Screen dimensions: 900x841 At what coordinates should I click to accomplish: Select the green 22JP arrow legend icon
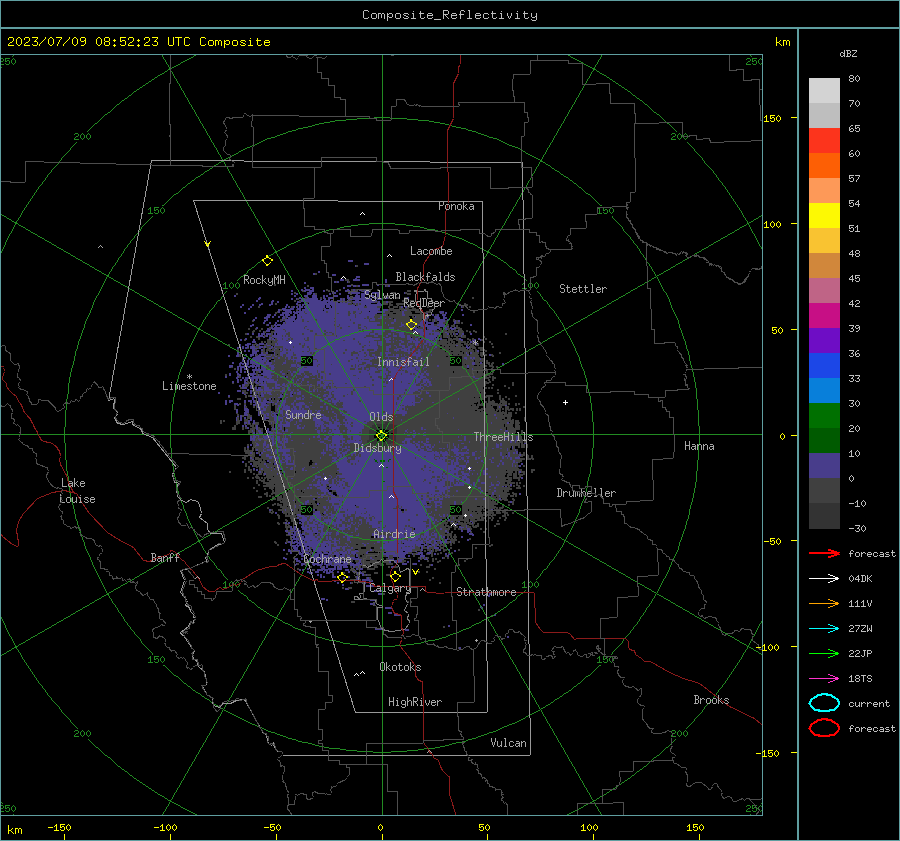point(824,653)
